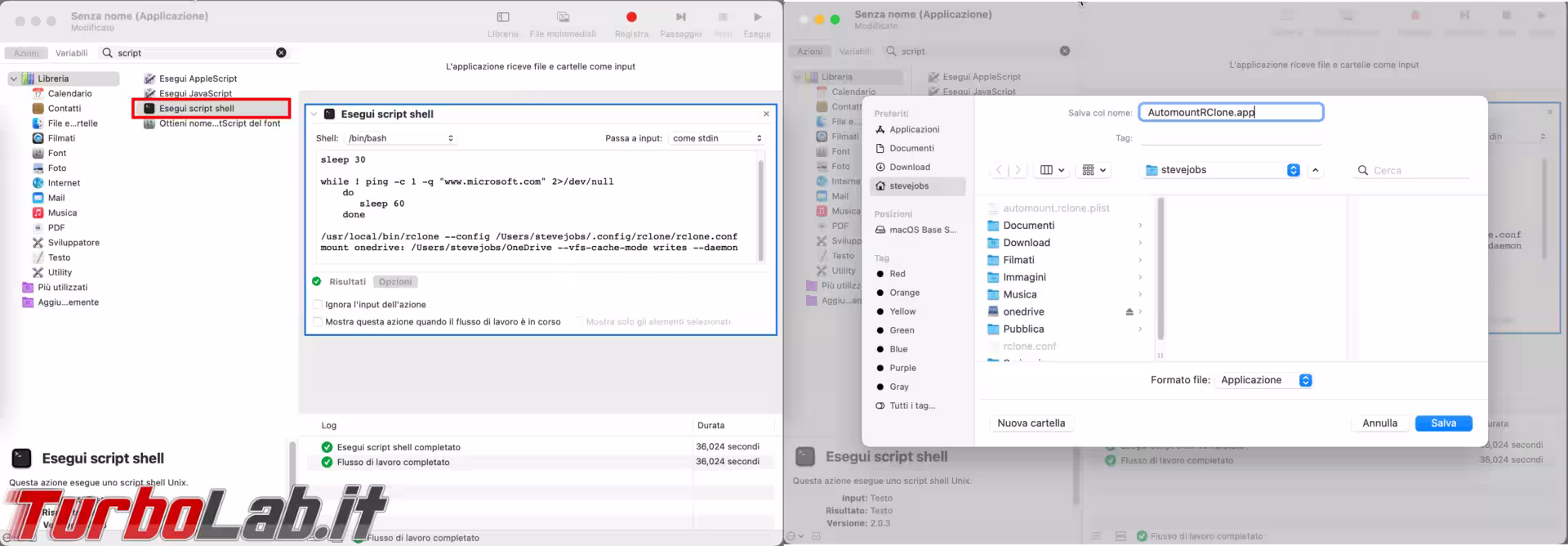This screenshot has height=546, width=1568.
Task: Switch to the Opzioni tab
Action: pos(395,282)
